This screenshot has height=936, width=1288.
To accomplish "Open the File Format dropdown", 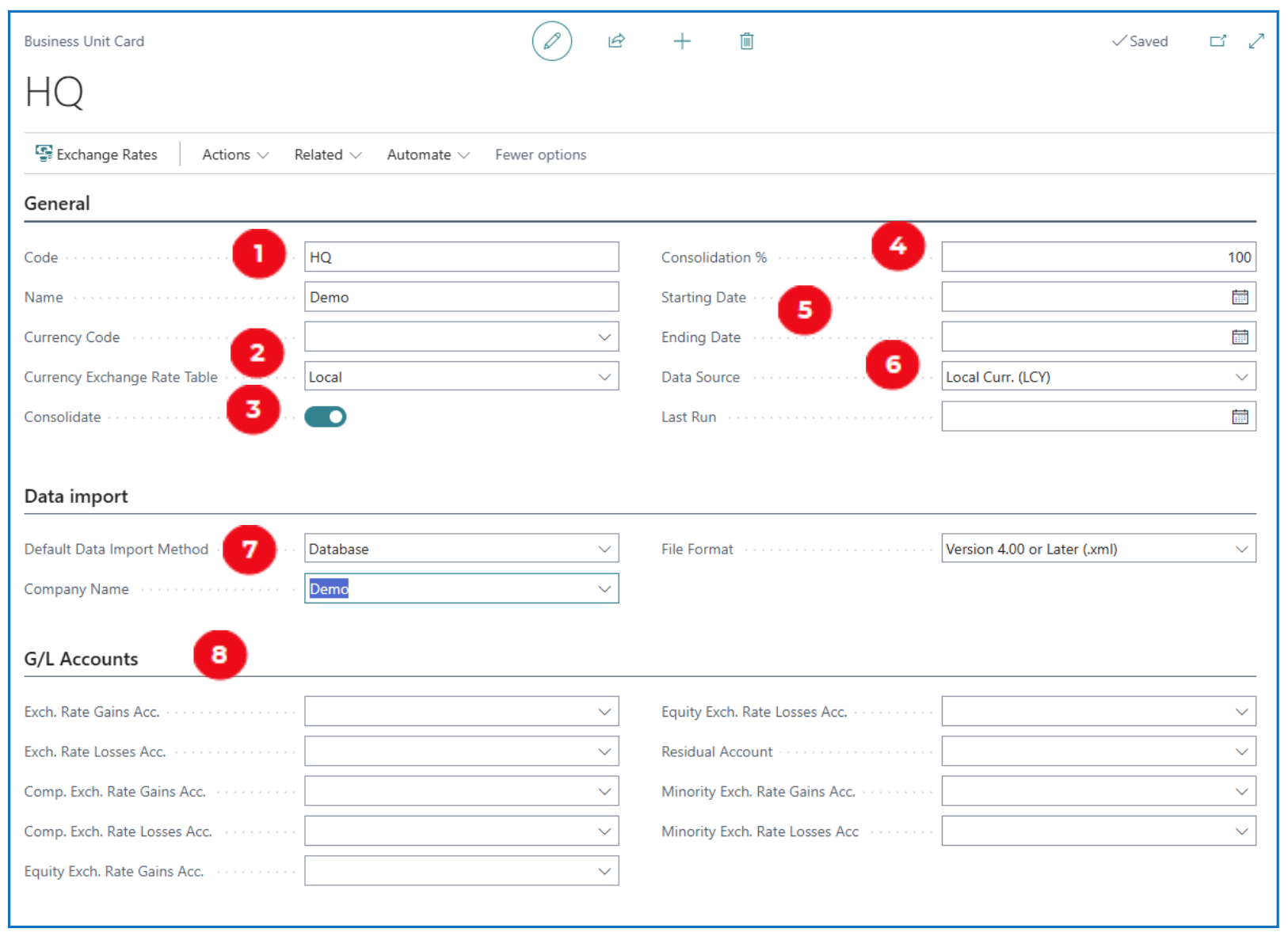I will click(1241, 549).
